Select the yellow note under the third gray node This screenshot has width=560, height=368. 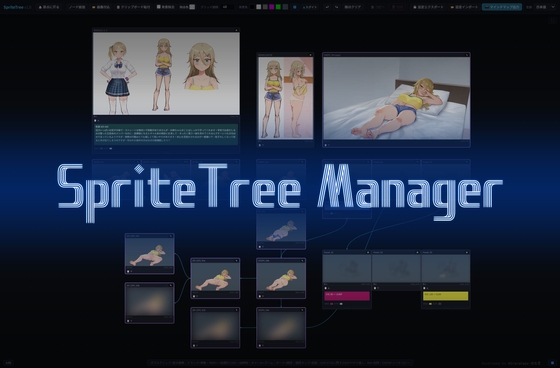point(445,296)
